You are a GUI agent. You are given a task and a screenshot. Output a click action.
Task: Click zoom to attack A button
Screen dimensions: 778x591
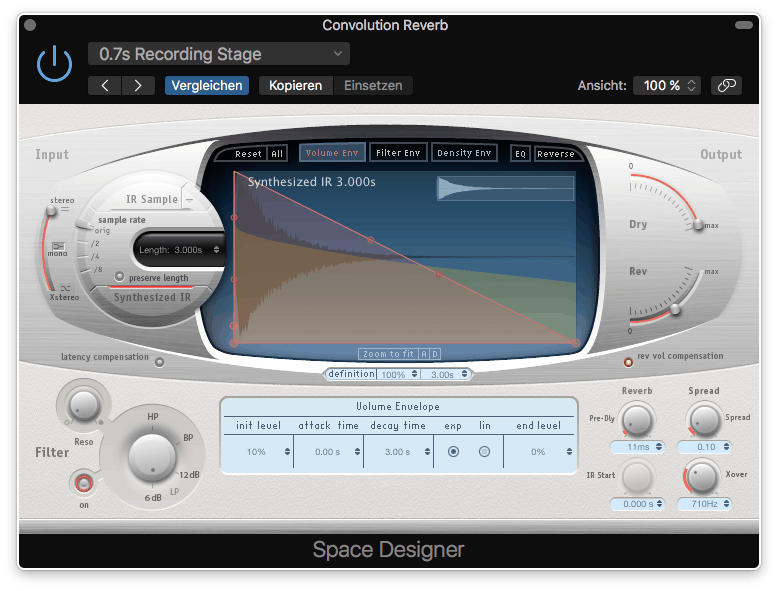point(424,354)
